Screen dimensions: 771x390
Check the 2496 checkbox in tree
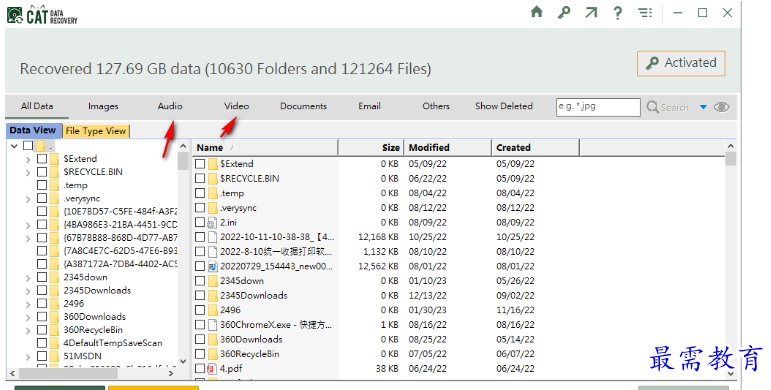point(42,303)
